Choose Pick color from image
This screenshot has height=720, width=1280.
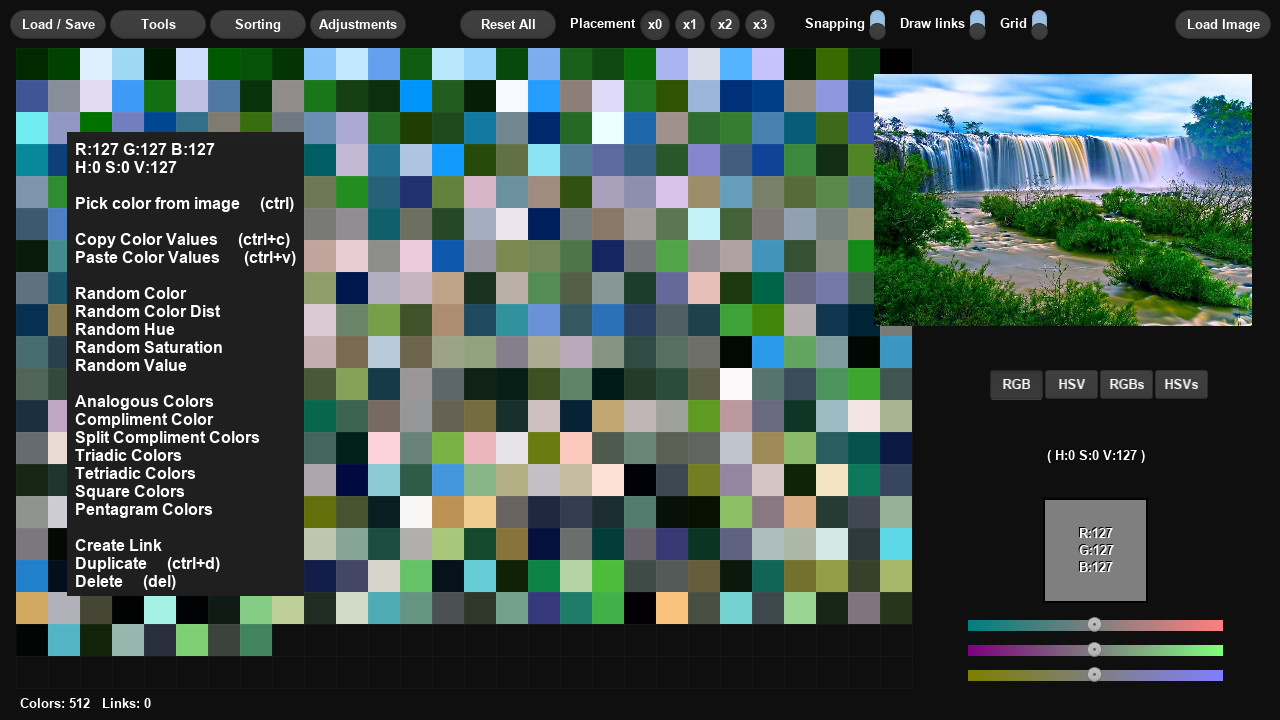click(x=157, y=203)
